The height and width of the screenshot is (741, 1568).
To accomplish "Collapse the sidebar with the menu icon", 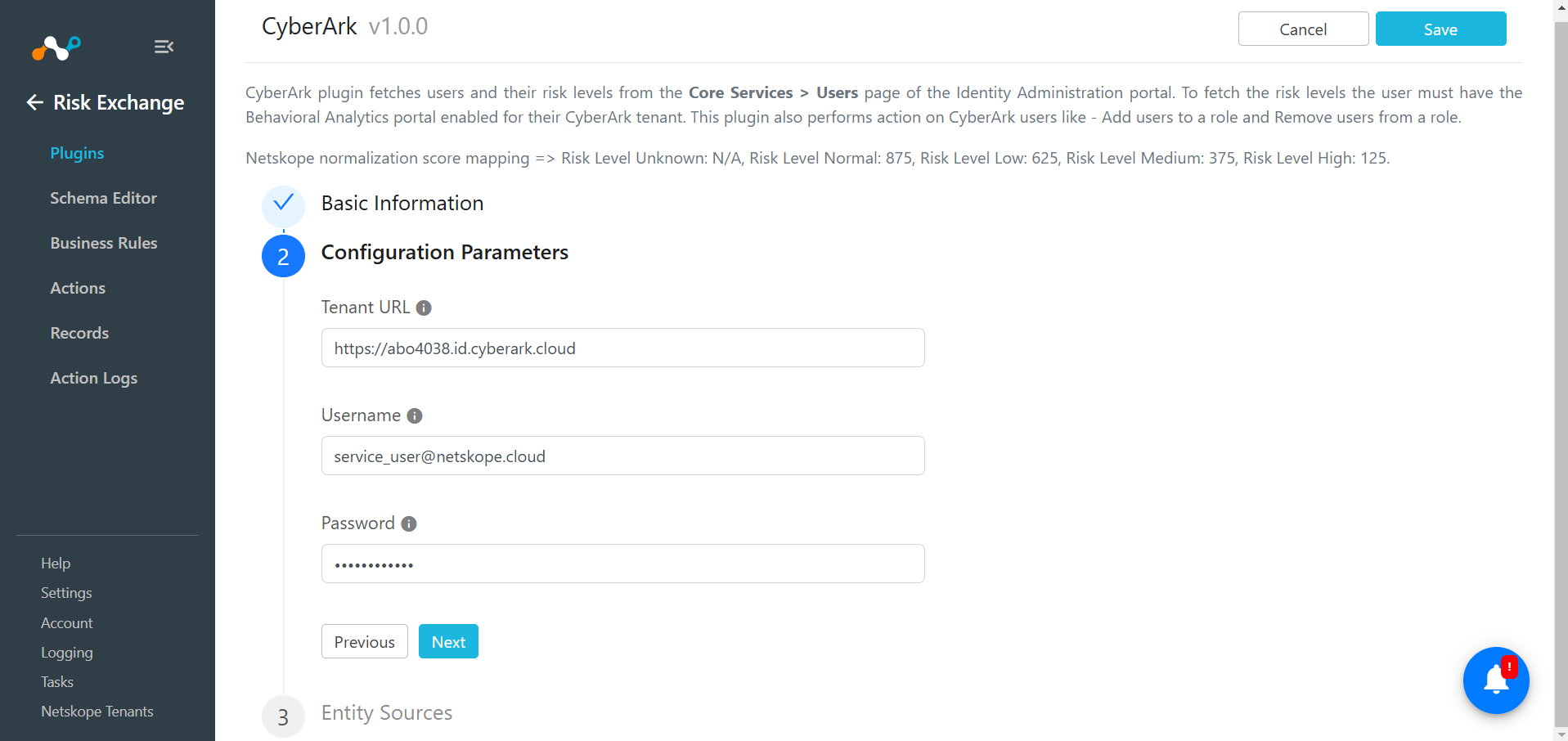I will coord(164,47).
